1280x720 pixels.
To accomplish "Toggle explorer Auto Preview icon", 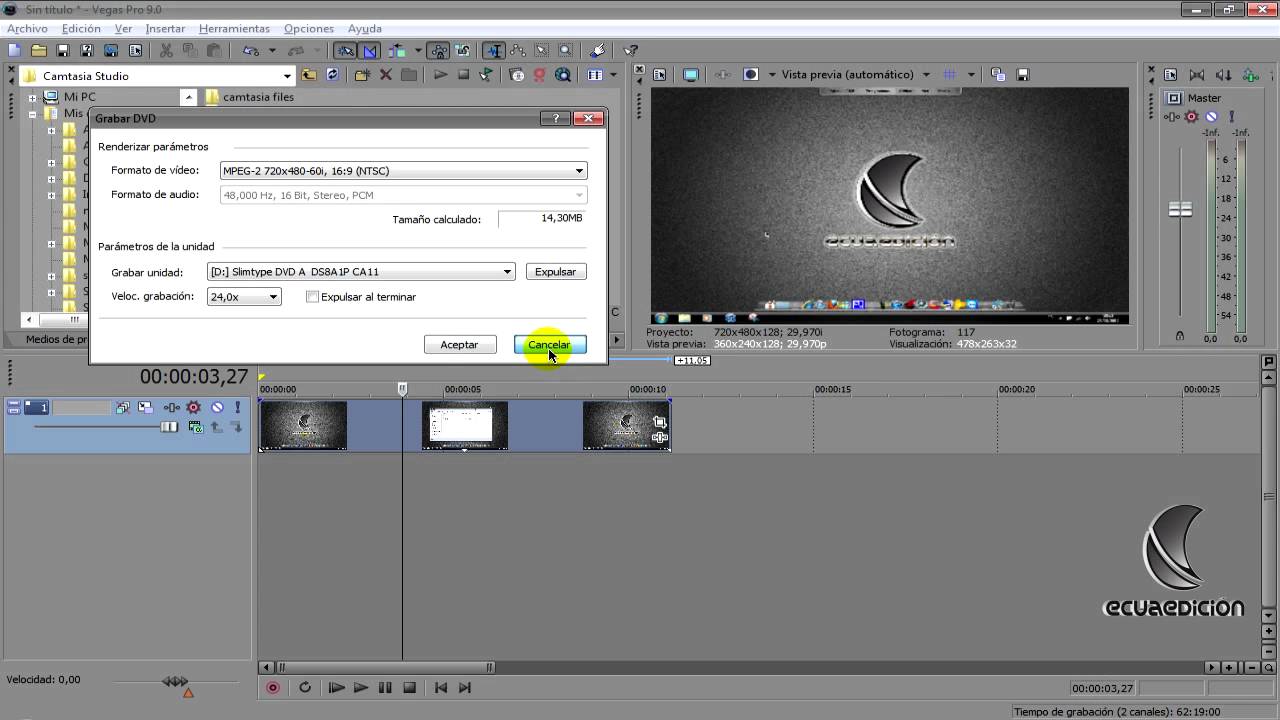I will coord(486,75).
